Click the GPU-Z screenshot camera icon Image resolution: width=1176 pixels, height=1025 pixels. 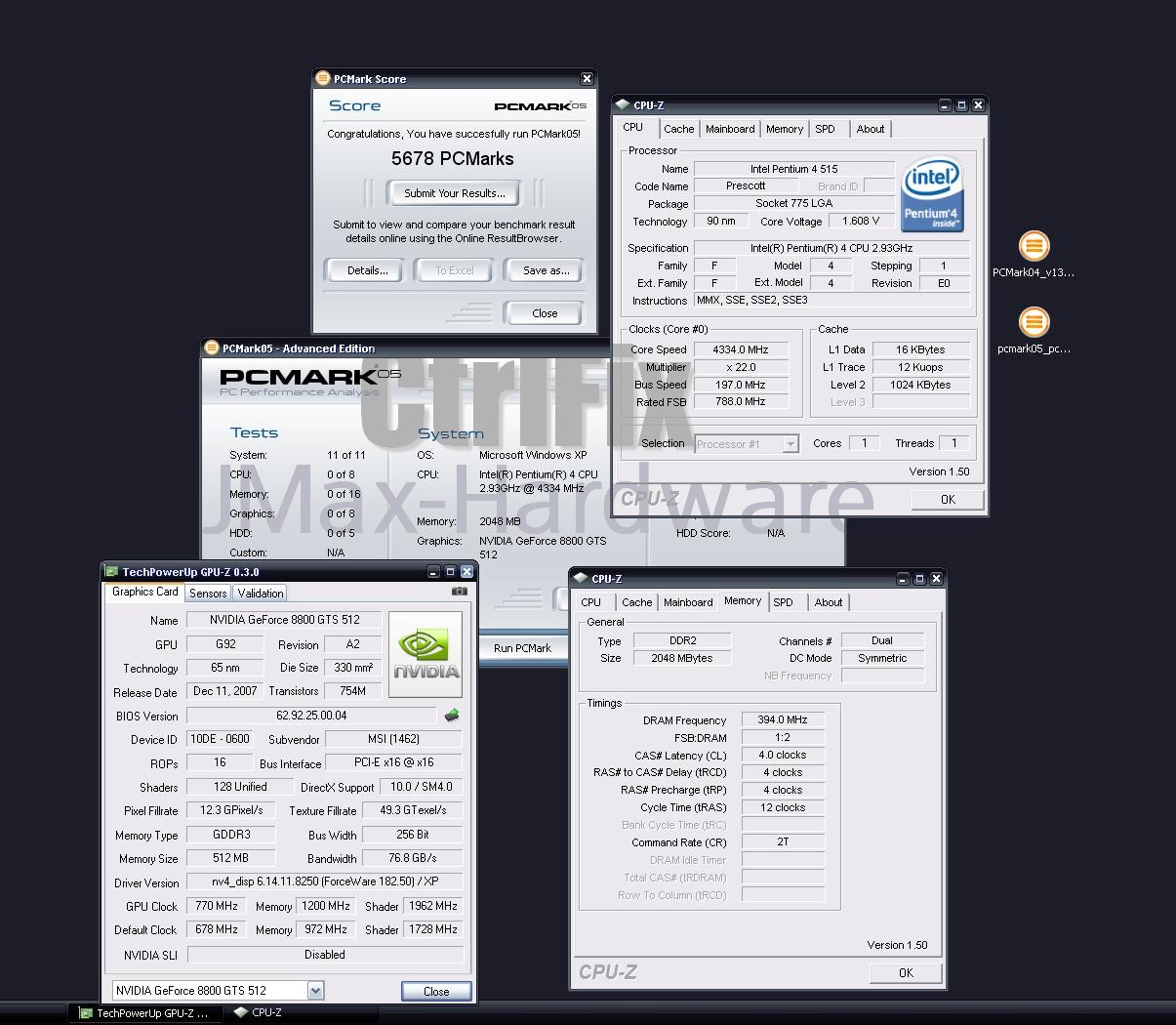click(460, 592)
